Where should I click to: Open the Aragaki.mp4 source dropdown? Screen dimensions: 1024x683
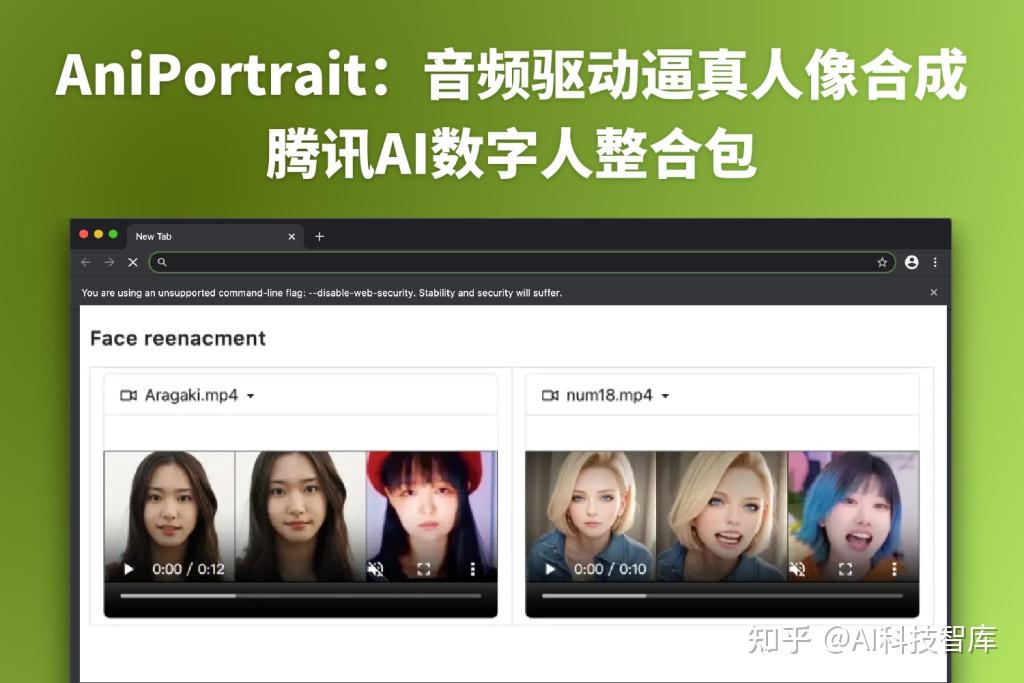250,395
